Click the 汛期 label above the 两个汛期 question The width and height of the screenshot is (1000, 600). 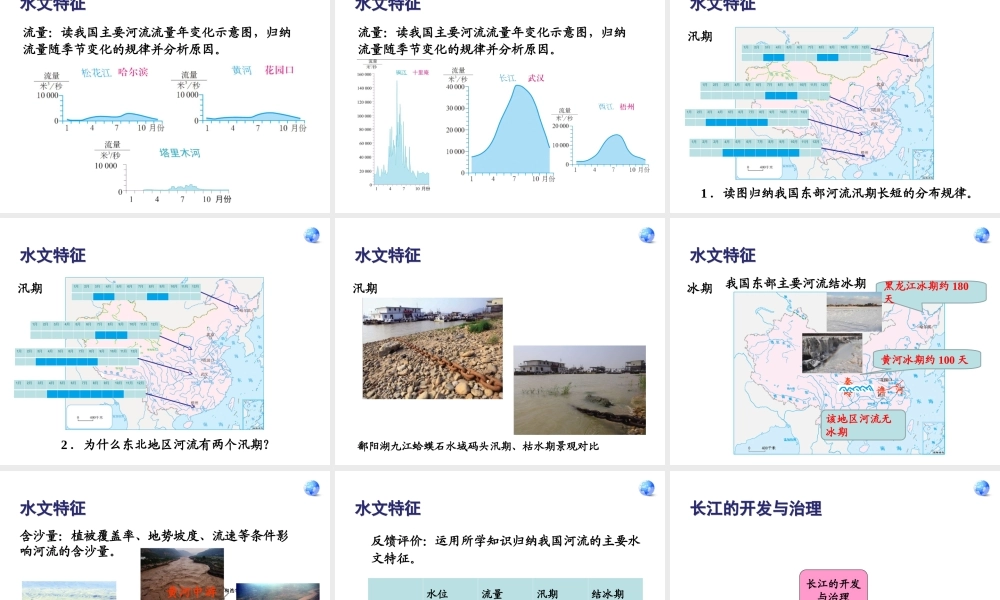[x=31, y=288]
